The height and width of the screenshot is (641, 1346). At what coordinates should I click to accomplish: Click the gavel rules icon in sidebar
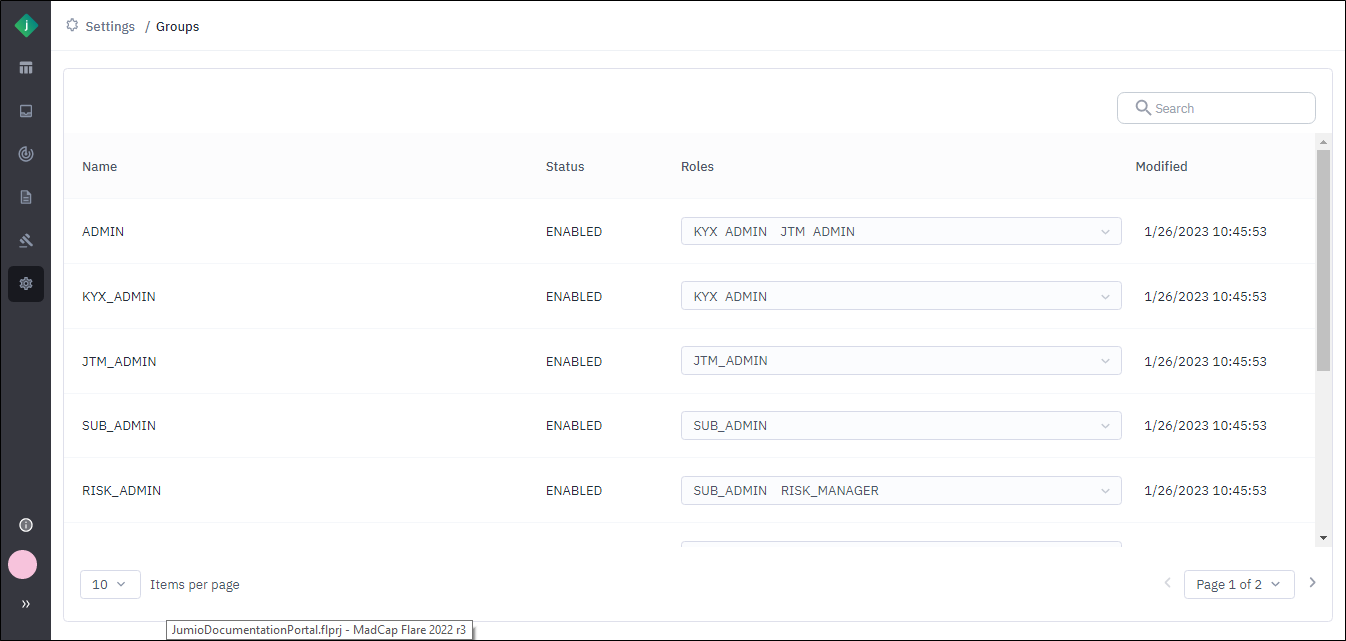coord(26,240)
